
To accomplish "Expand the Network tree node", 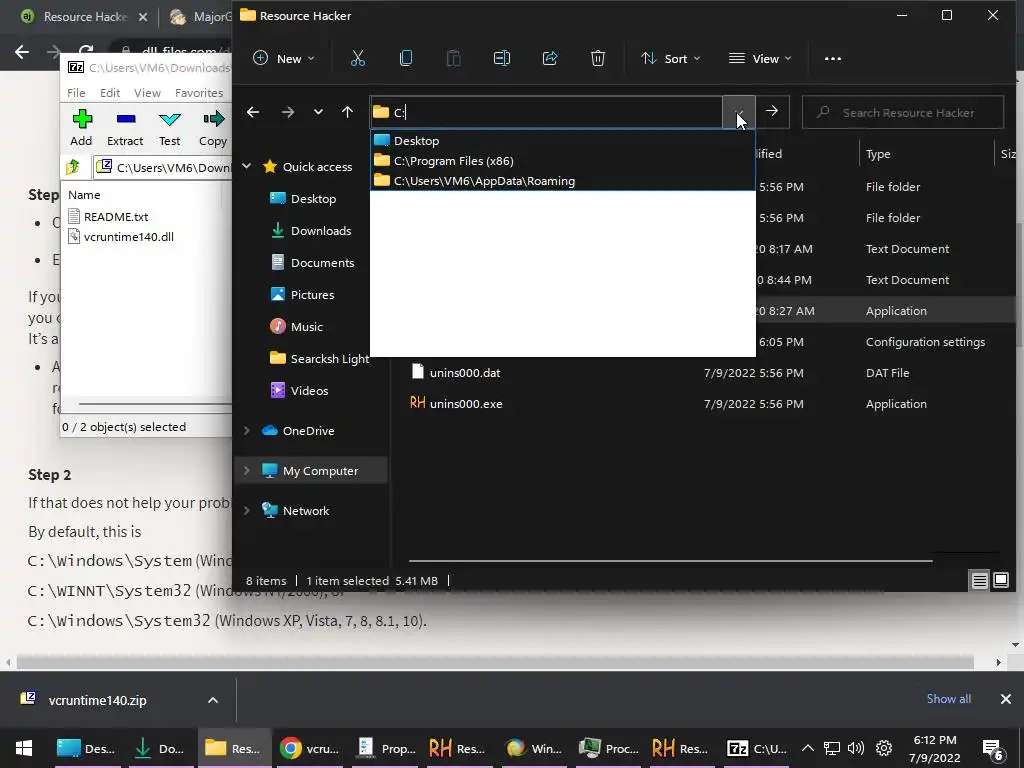I will coord(247,510).
